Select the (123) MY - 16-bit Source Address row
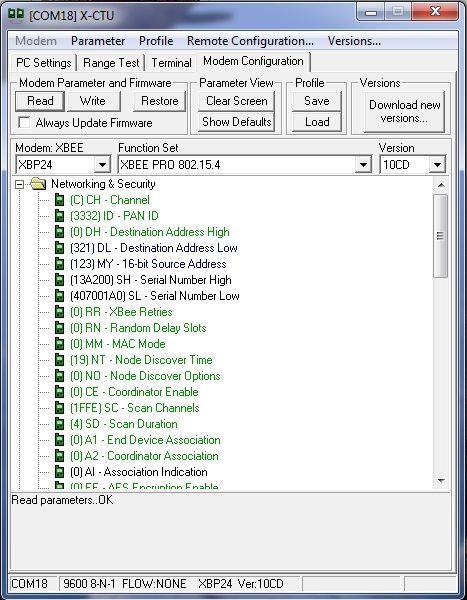Screen dimensions: 467x600 pyautogui.click(x=148, y=264)
